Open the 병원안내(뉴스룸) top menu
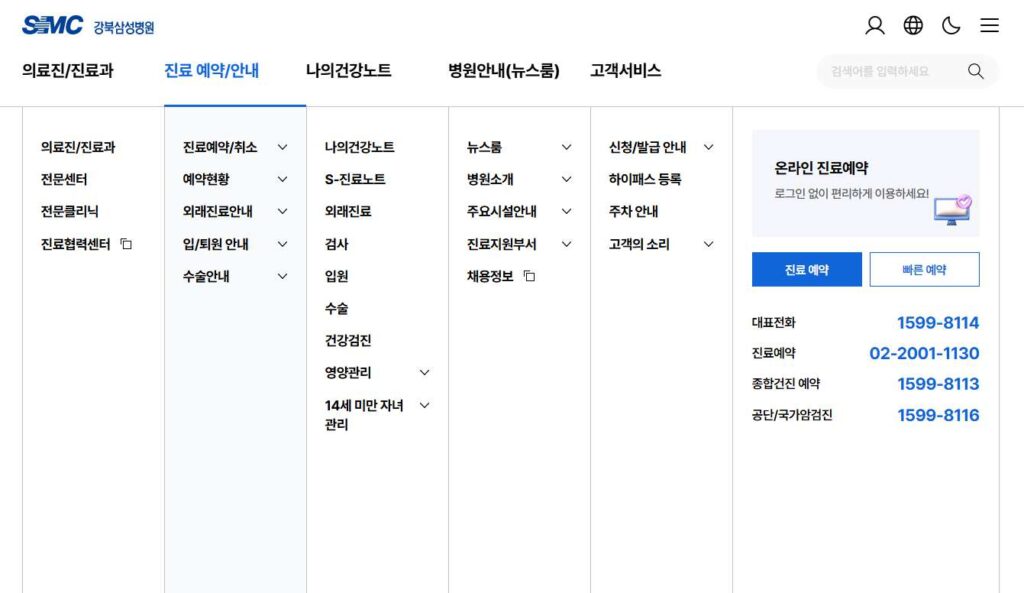The image size is (1024, 593). [504, 71]
